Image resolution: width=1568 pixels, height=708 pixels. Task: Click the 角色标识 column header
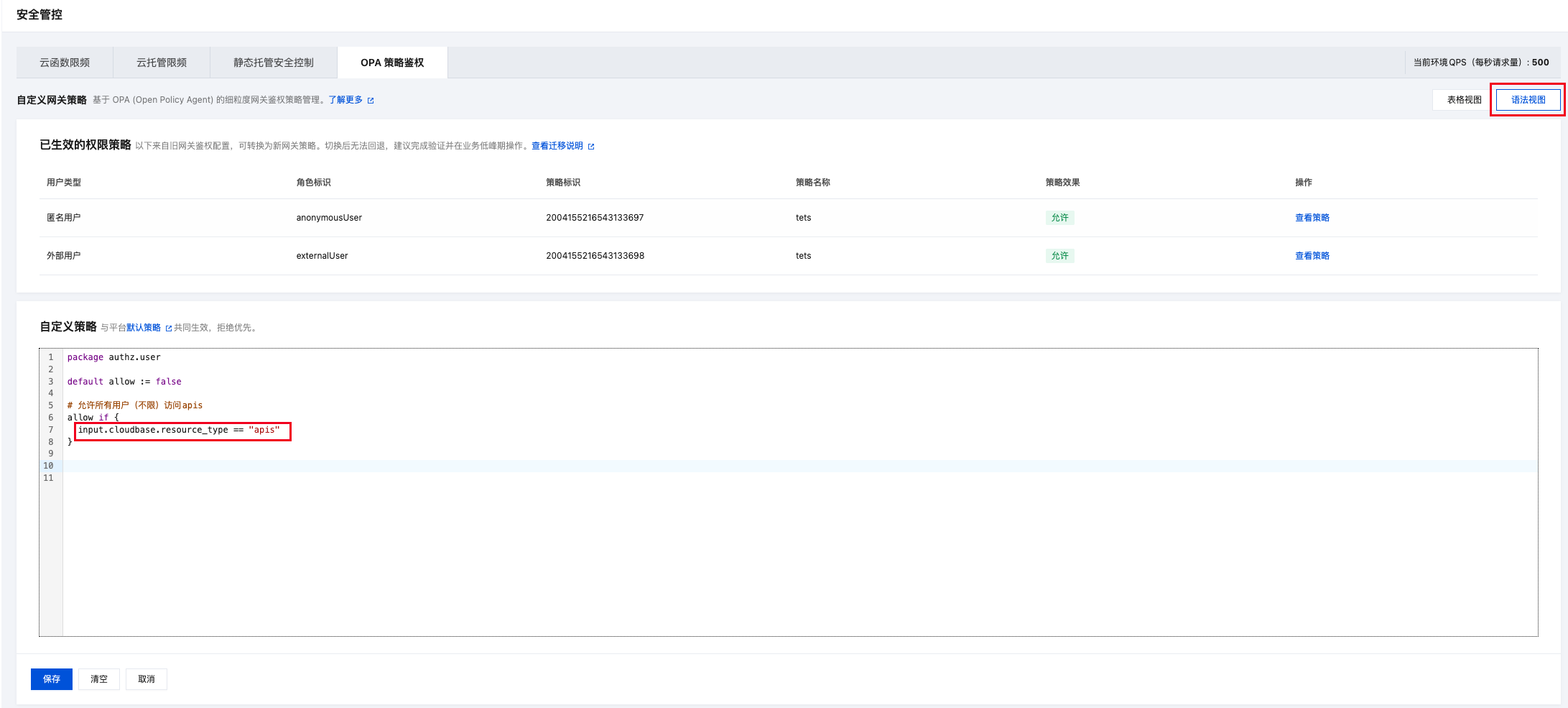tap(314, 183)
